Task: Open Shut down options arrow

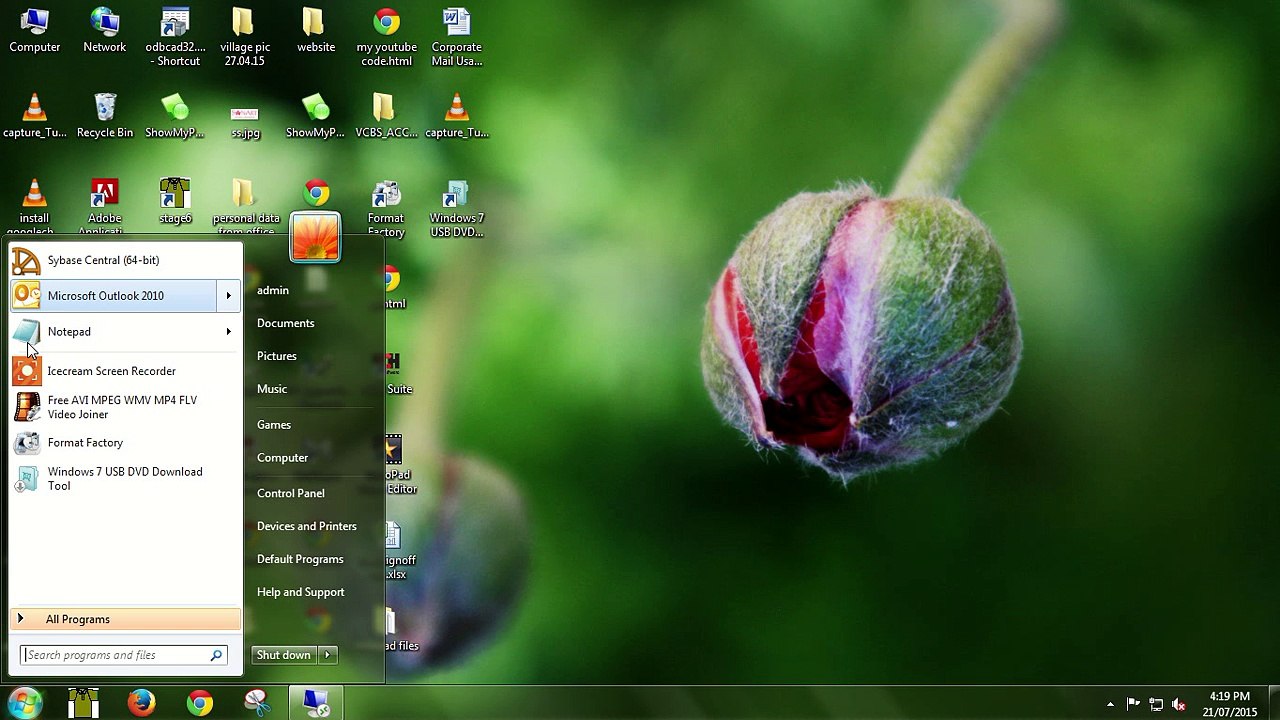Action: [x=327, y=655]
